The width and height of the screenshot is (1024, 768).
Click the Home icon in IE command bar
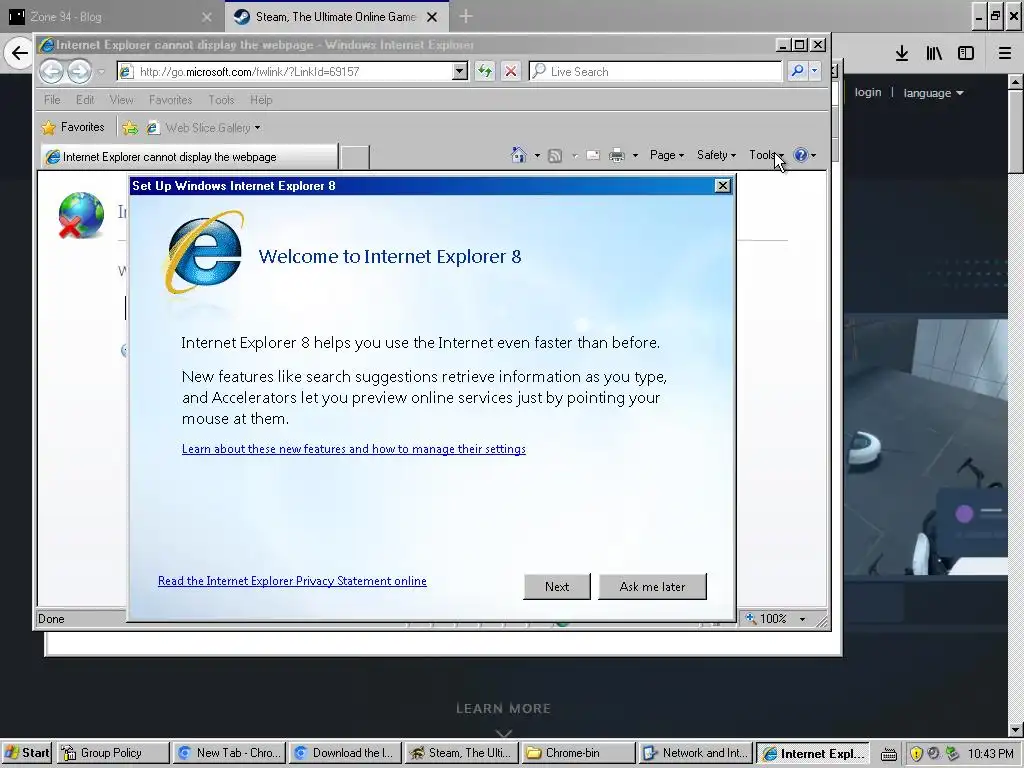[x=519, y=155]
